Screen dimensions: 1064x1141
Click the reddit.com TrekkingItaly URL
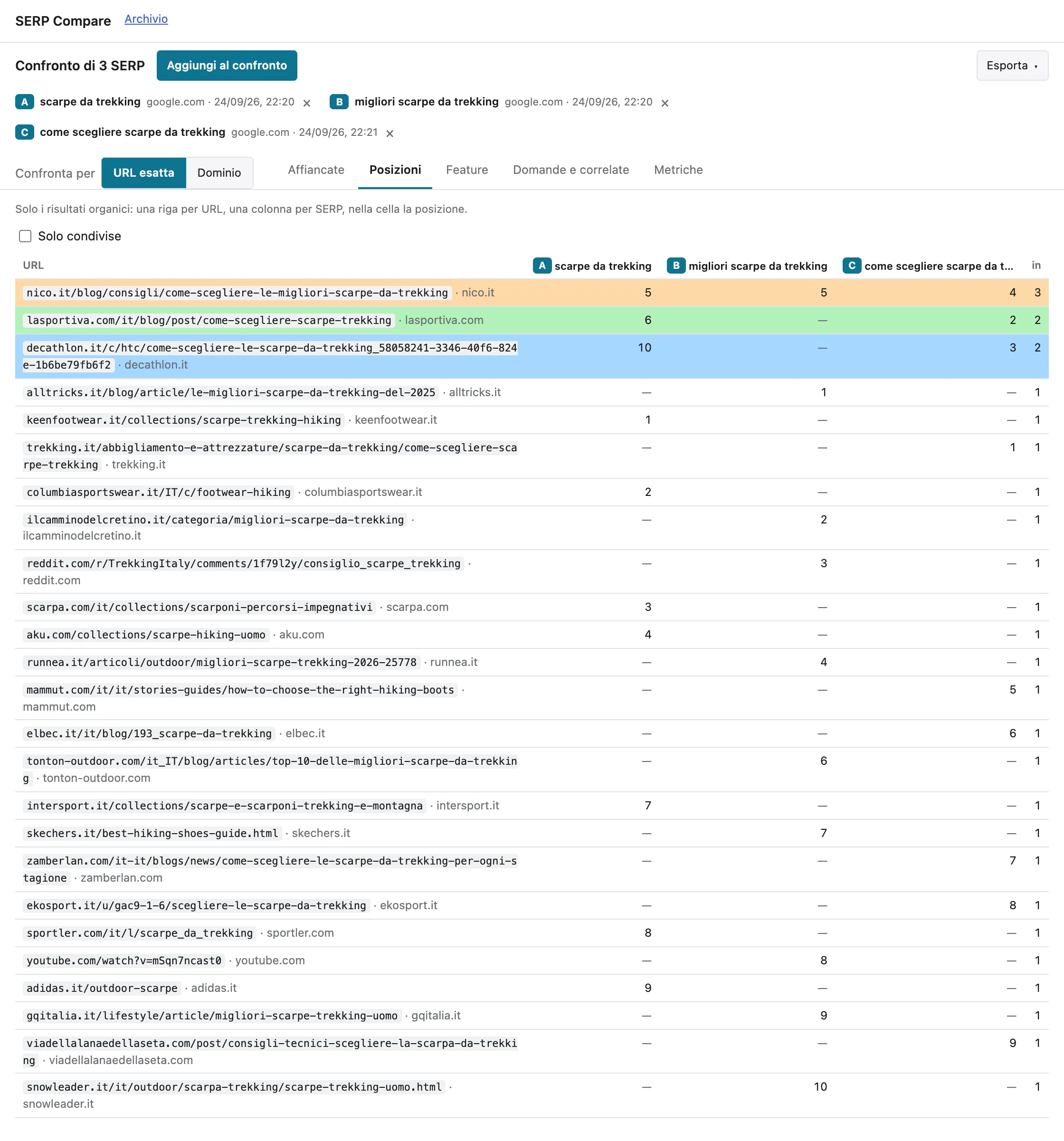(243, 564)
